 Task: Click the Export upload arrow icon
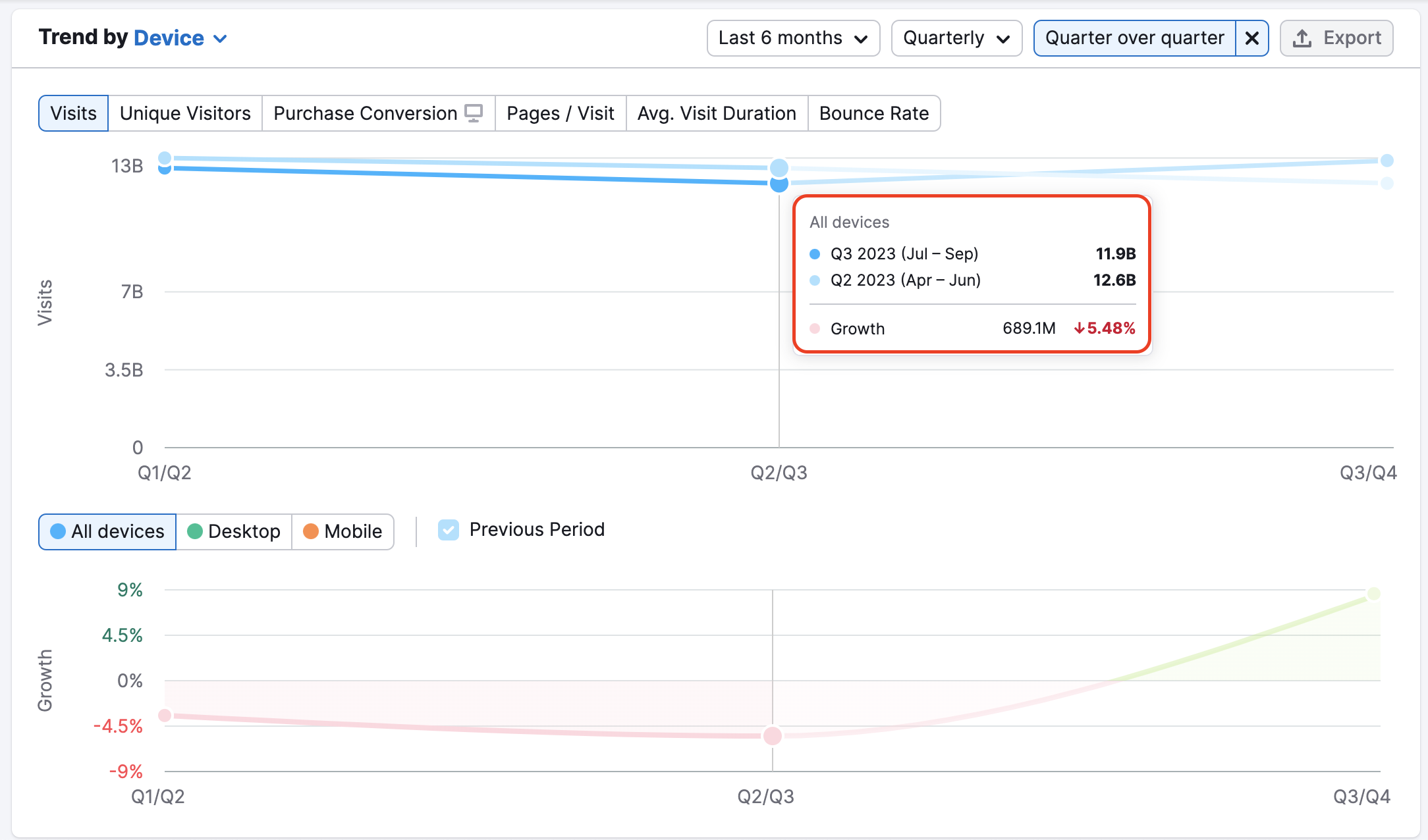tap(1302, 38)
